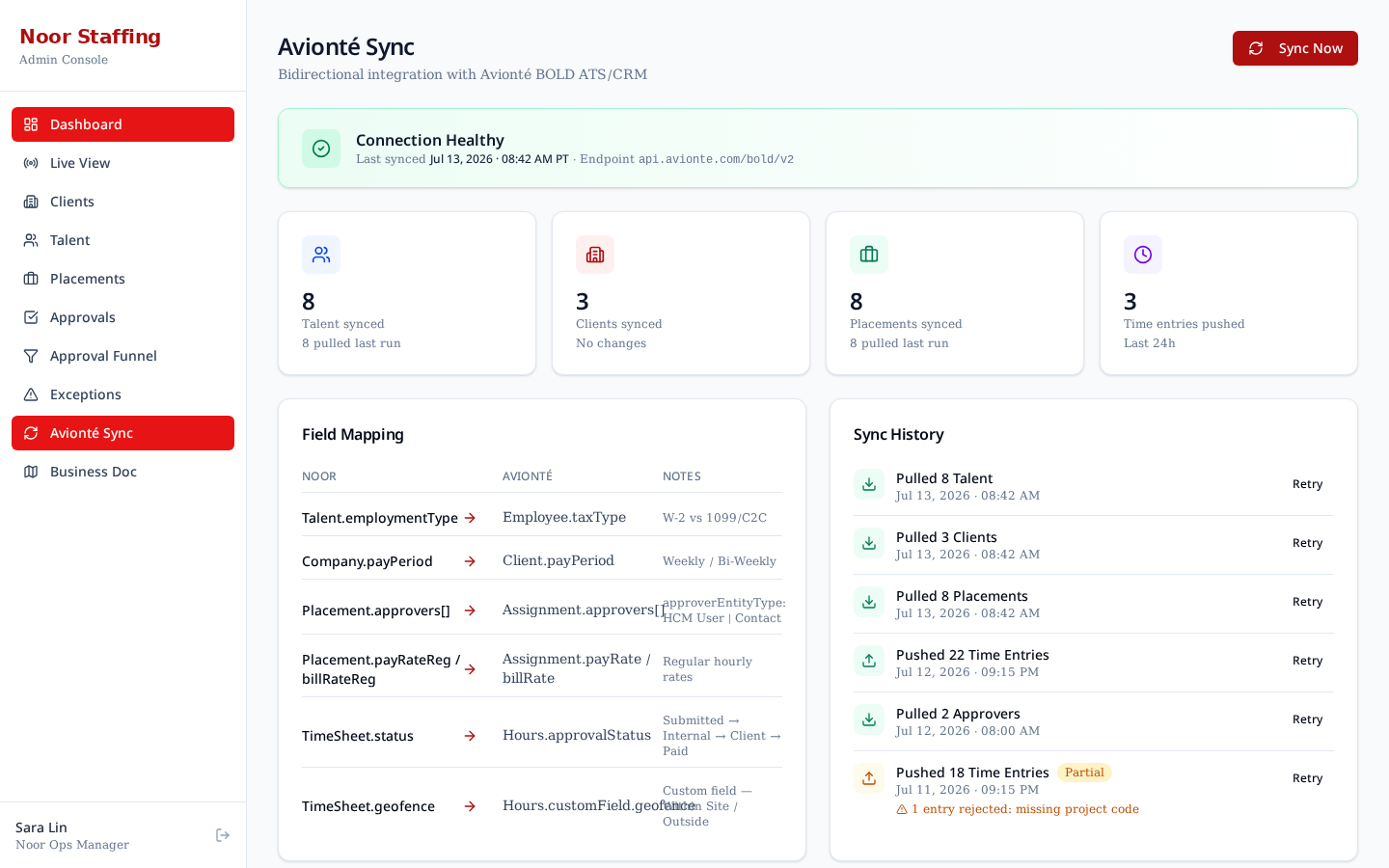
Task: Click the logout icon beside Sara Lin
Action: click(223, 835)
